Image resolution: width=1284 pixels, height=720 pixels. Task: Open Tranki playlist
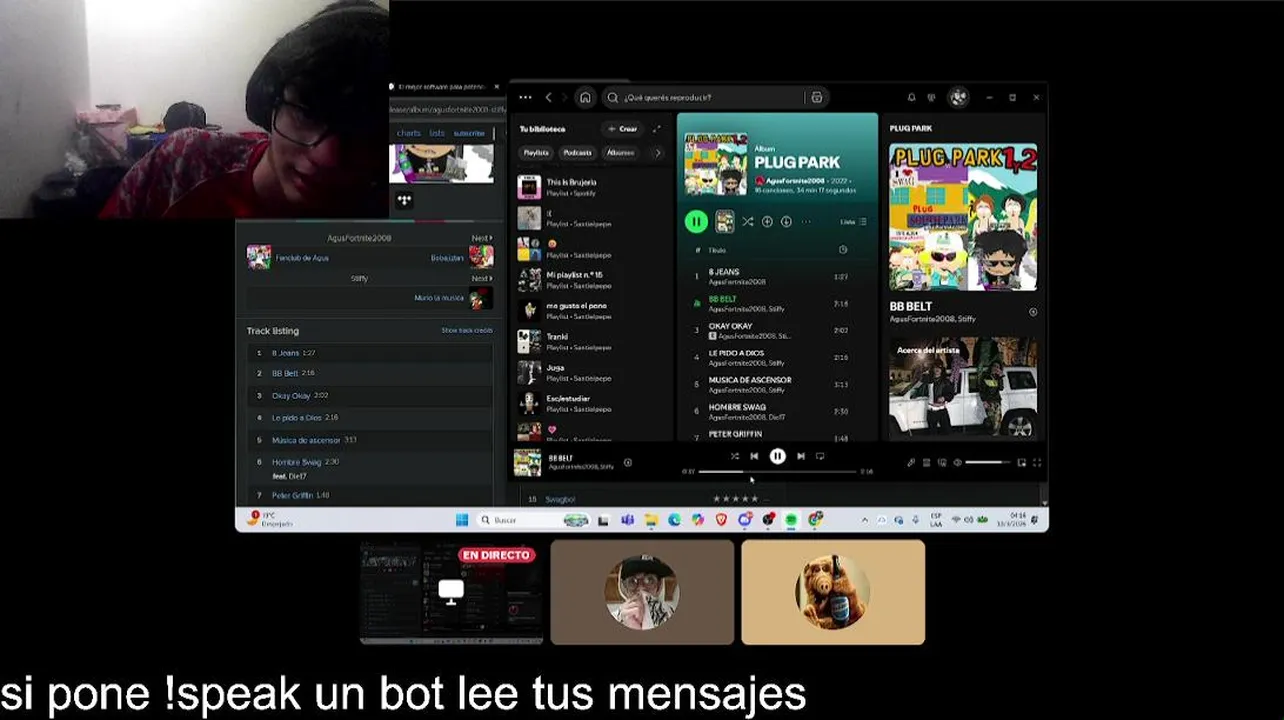(590, 341)
